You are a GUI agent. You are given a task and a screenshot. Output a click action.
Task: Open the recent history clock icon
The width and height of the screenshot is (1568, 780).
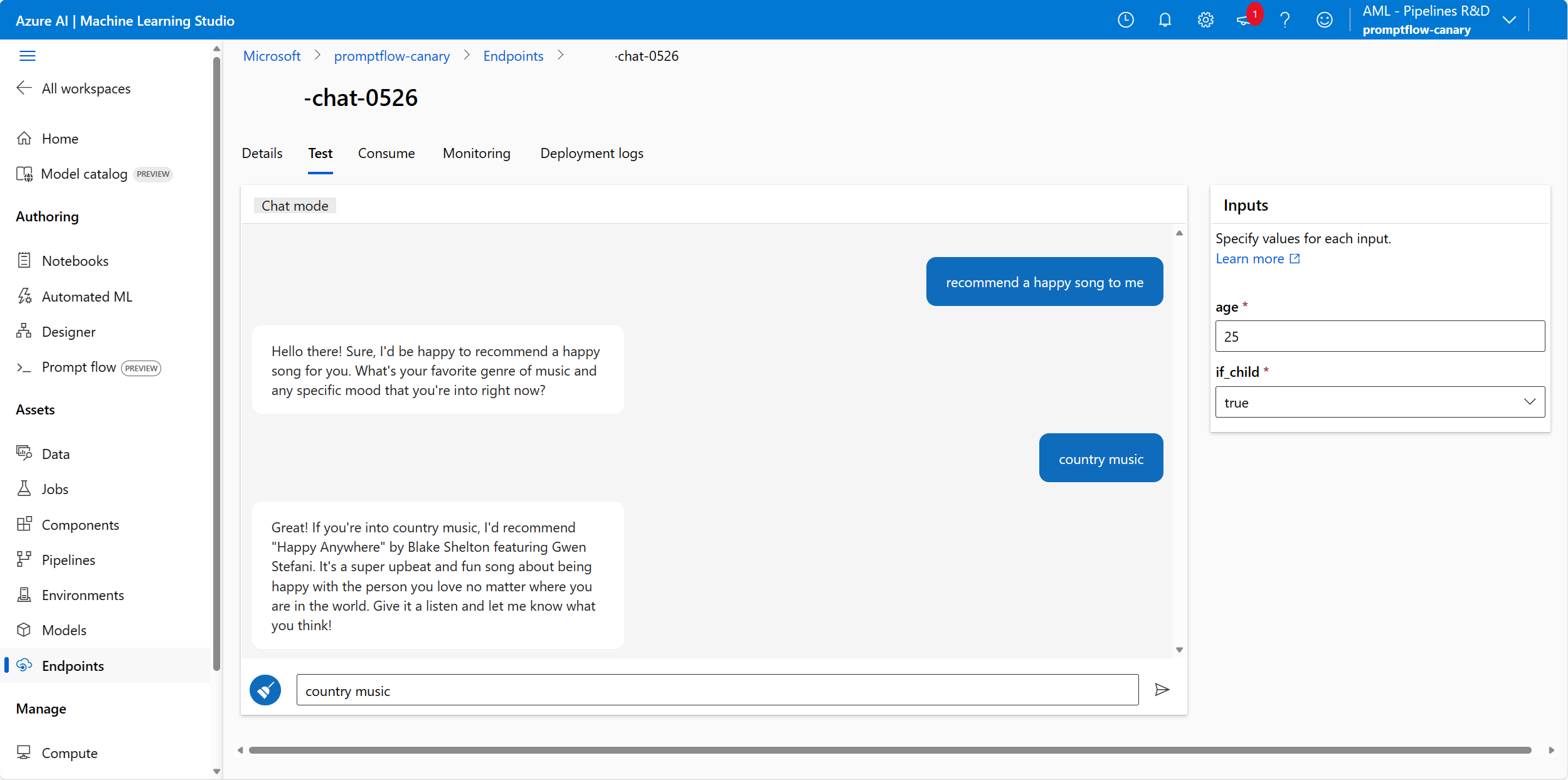(1126, 20)
